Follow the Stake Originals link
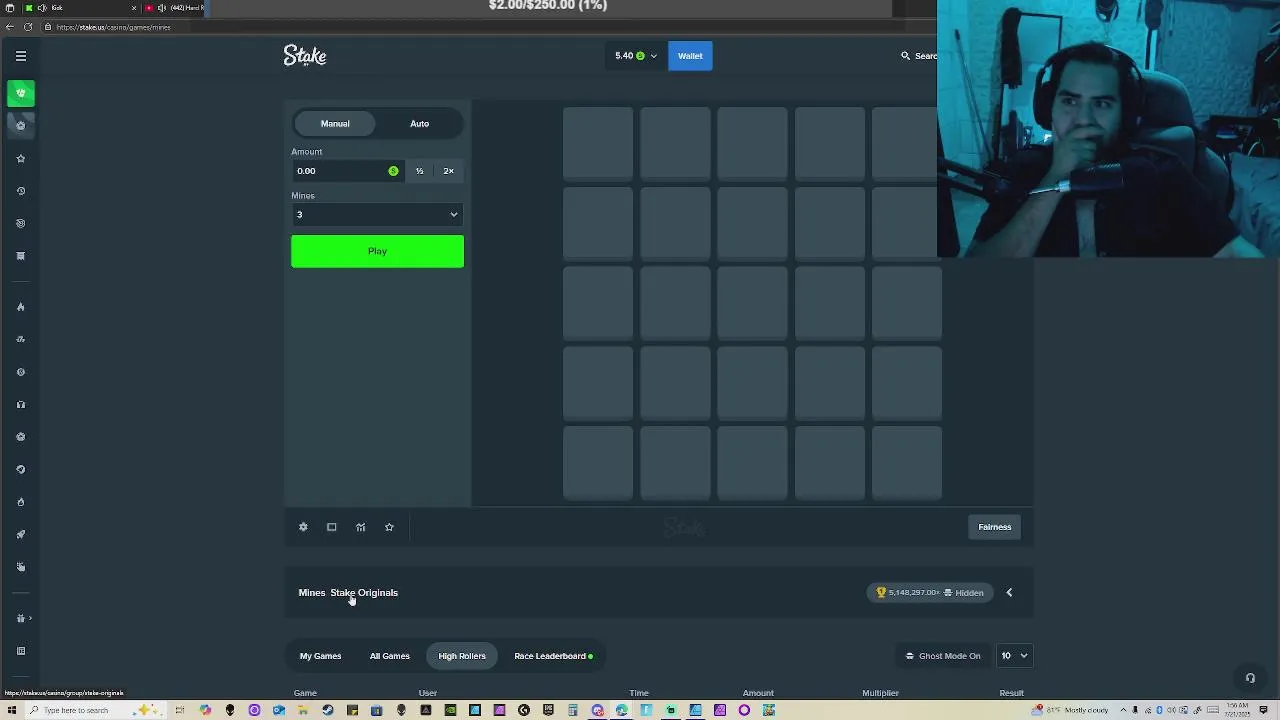The height and width of the screenshot is (720, 1280). click(364, 593)
